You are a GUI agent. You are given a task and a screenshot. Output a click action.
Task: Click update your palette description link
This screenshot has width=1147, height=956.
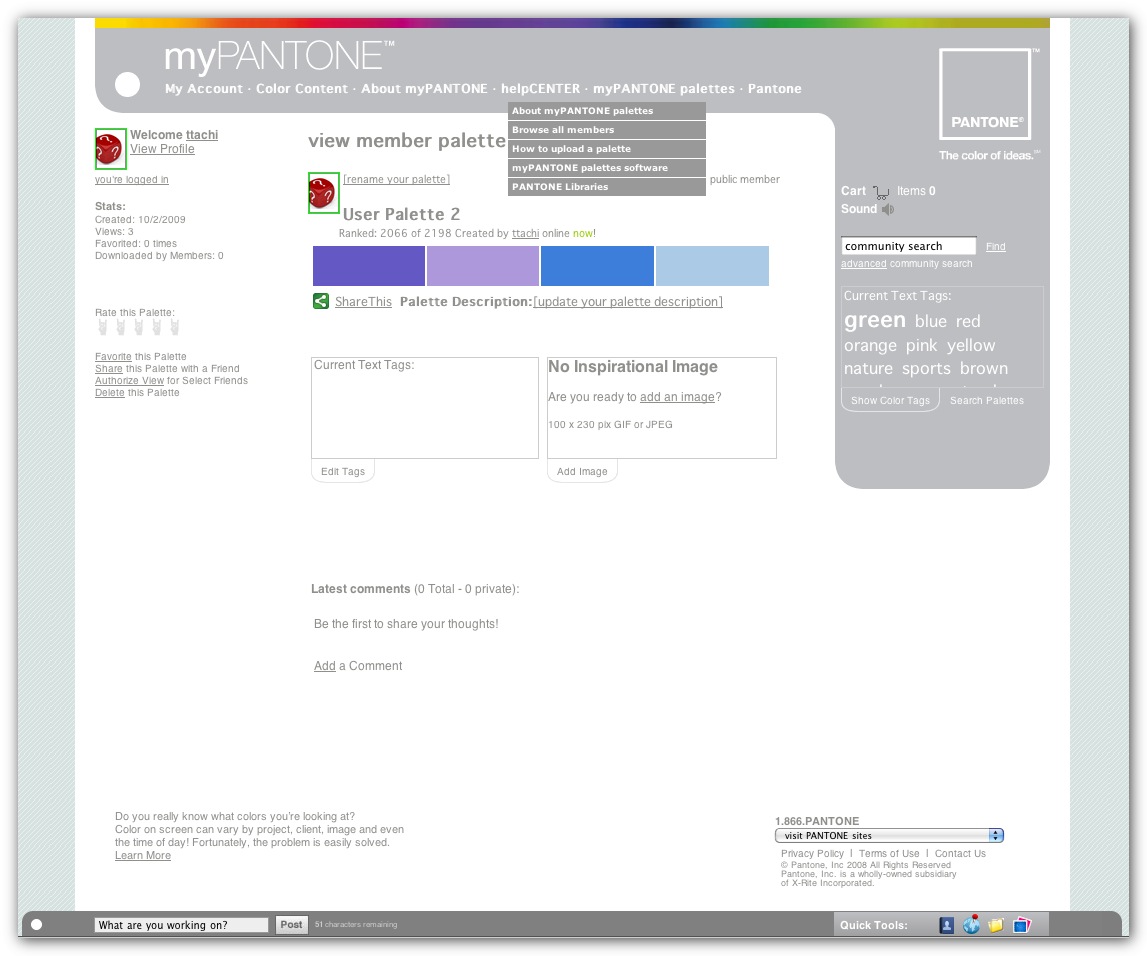pyautogui.click(x=628, y=302)
